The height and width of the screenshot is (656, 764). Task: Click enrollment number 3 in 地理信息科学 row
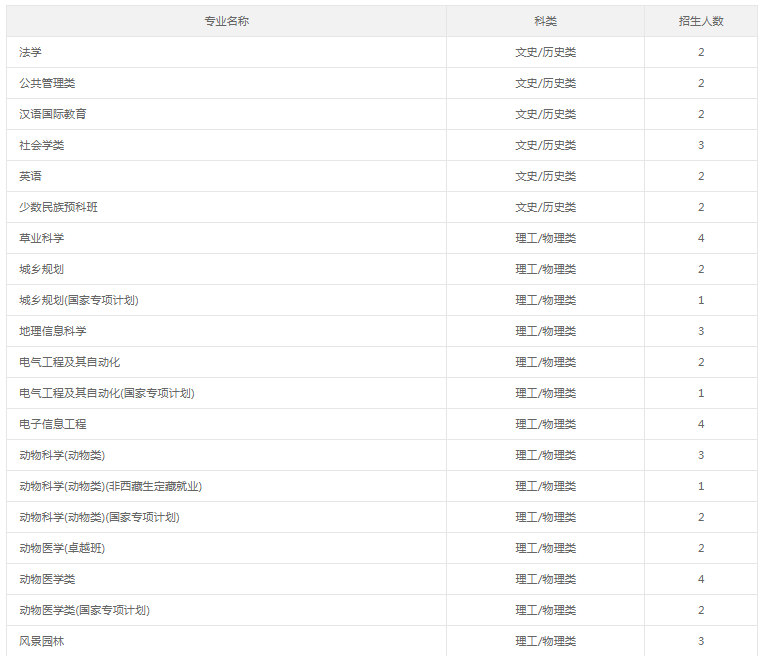tap(701, 331)
